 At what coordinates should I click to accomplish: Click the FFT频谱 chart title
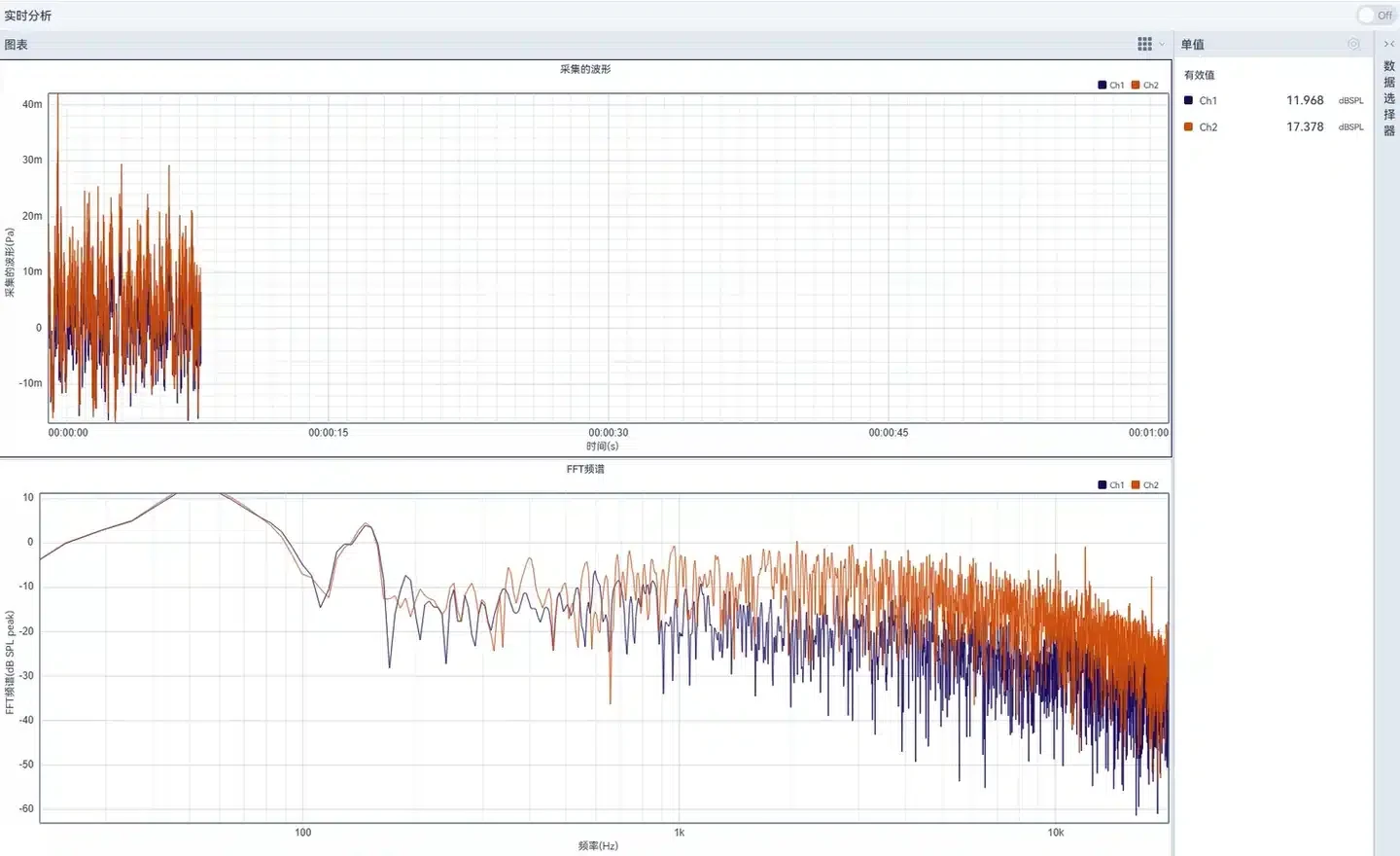585,469
